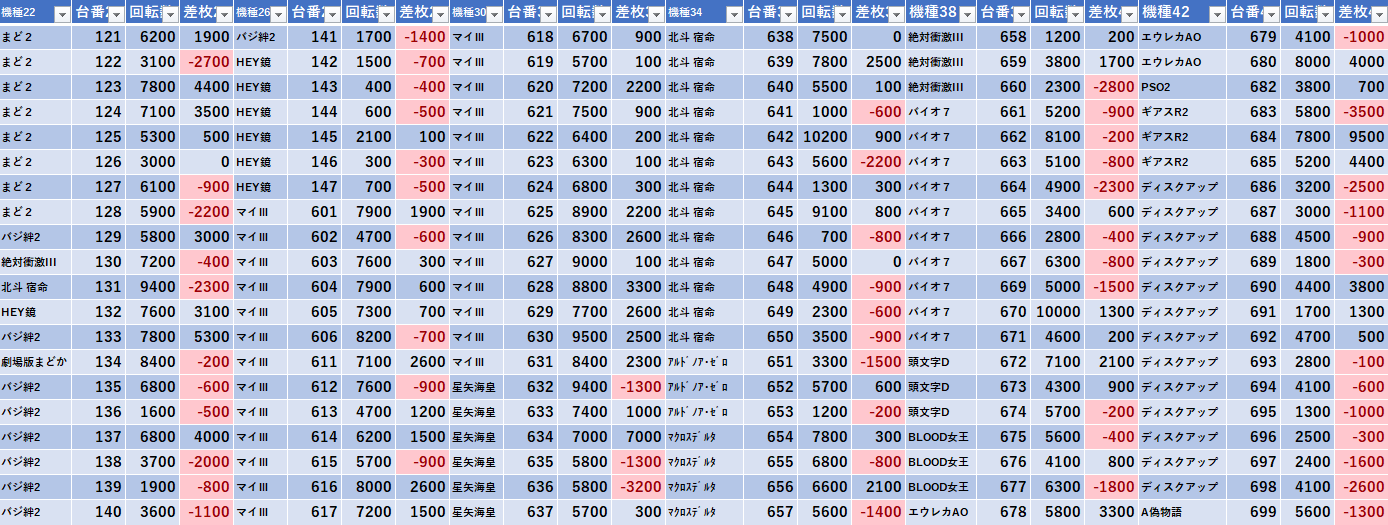1388x525 pixels.
Task: Select the 7000 difference cell for unit 634
Action: click(x=638, y=437)
